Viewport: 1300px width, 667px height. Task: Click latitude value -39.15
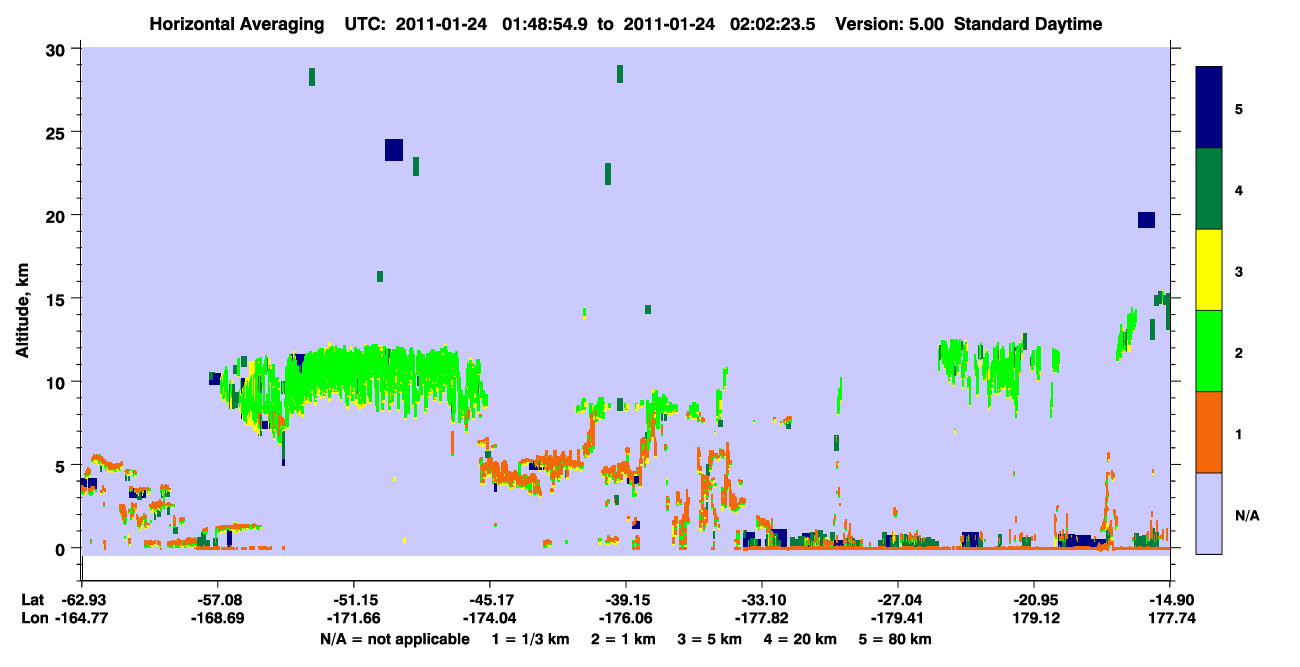[626, 600]
